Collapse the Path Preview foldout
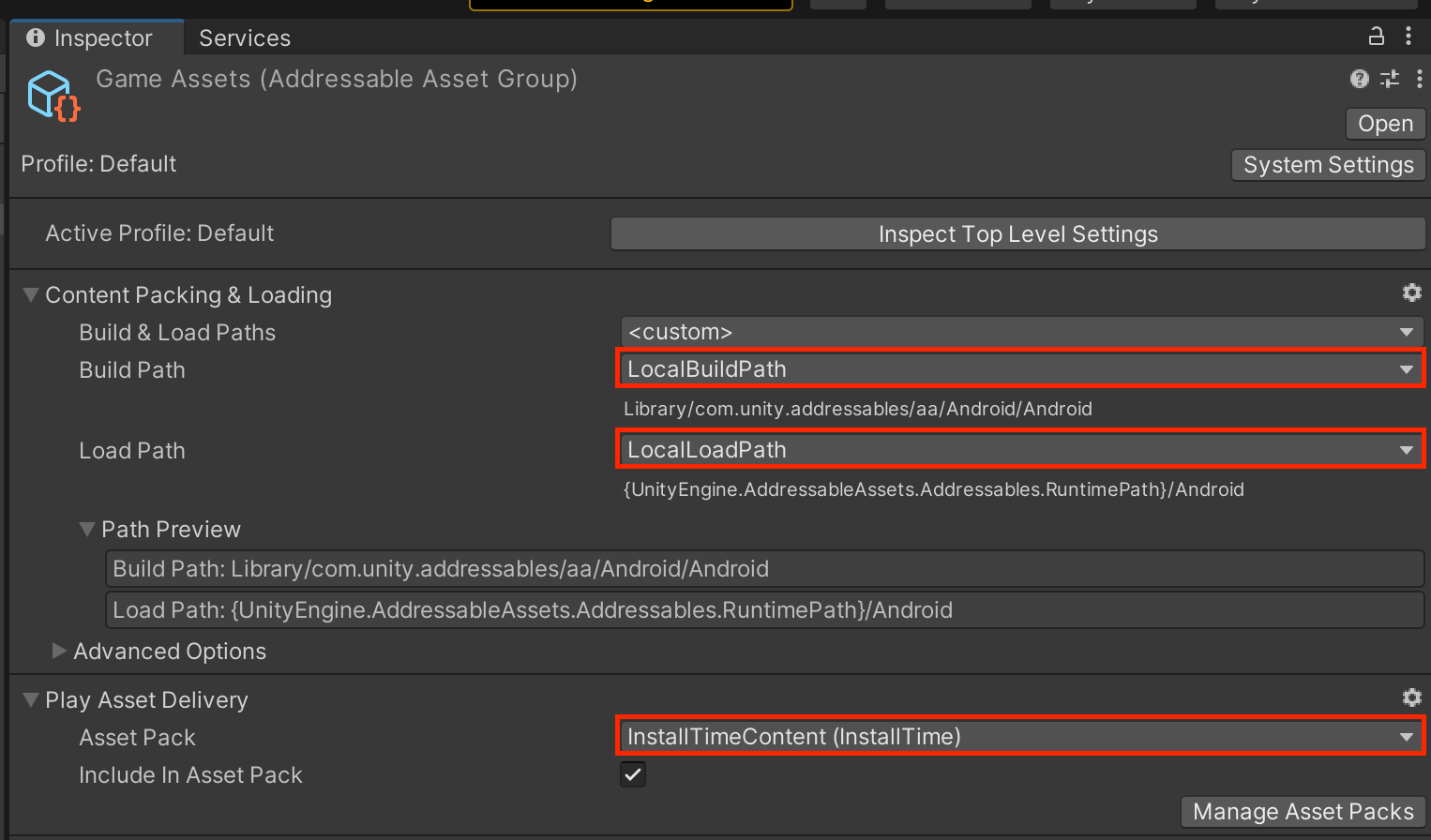The height and width of the screenshot is (840, 1431). click(x=87, y=530)
